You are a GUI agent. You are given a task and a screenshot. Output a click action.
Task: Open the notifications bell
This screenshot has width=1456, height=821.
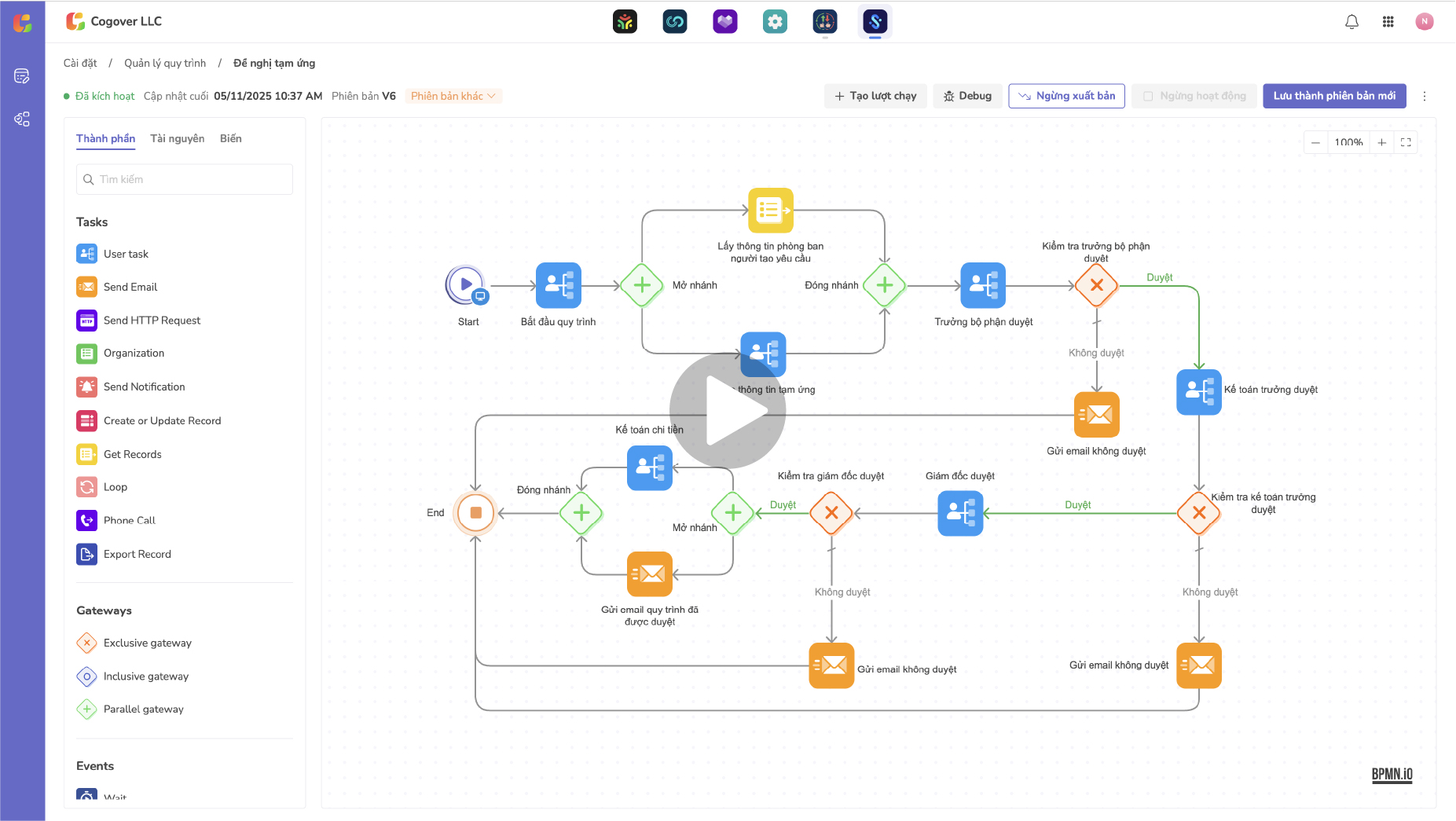pos(1351,22)
